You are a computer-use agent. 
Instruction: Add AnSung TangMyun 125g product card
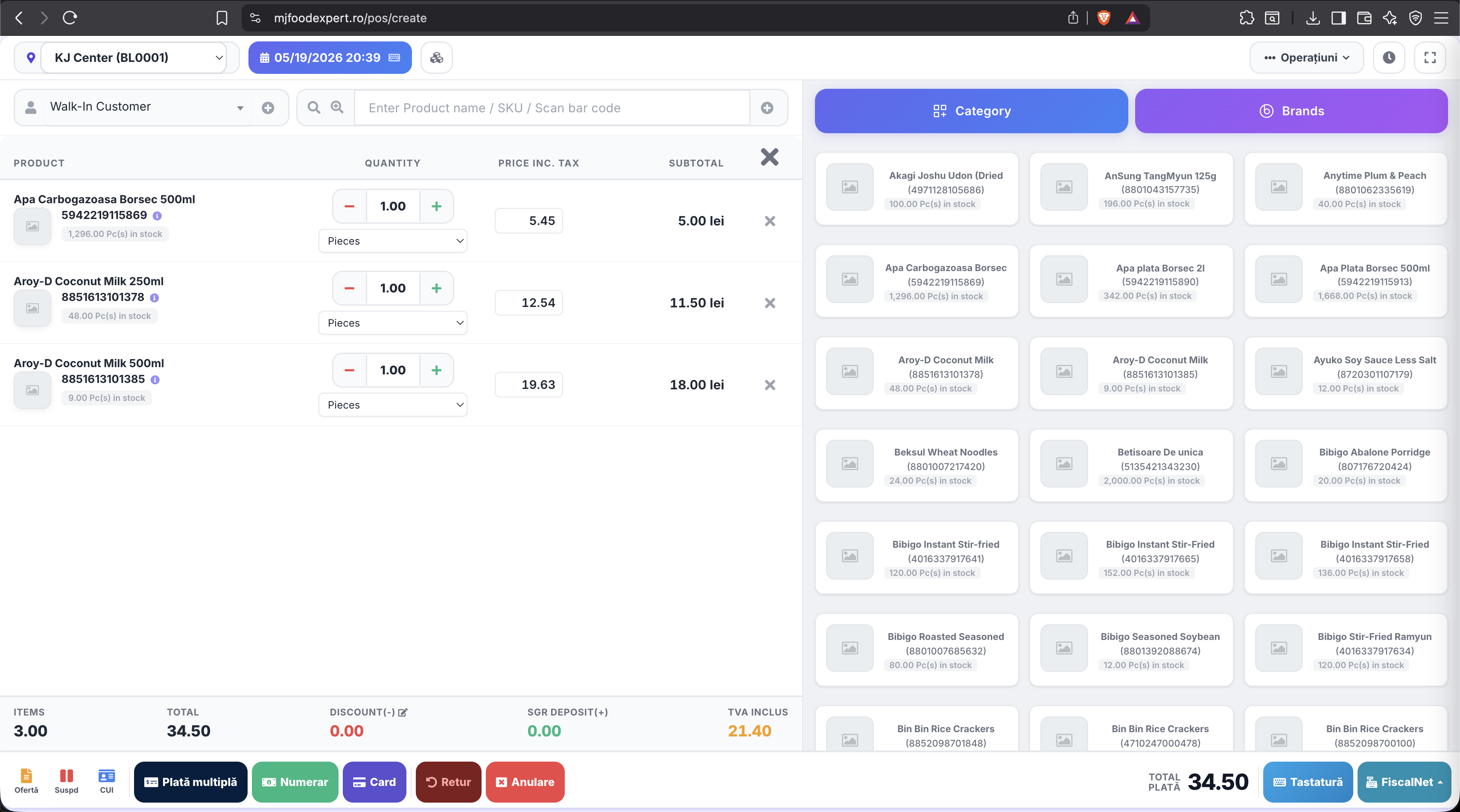pyautogui.click(x=1131, y=189)
